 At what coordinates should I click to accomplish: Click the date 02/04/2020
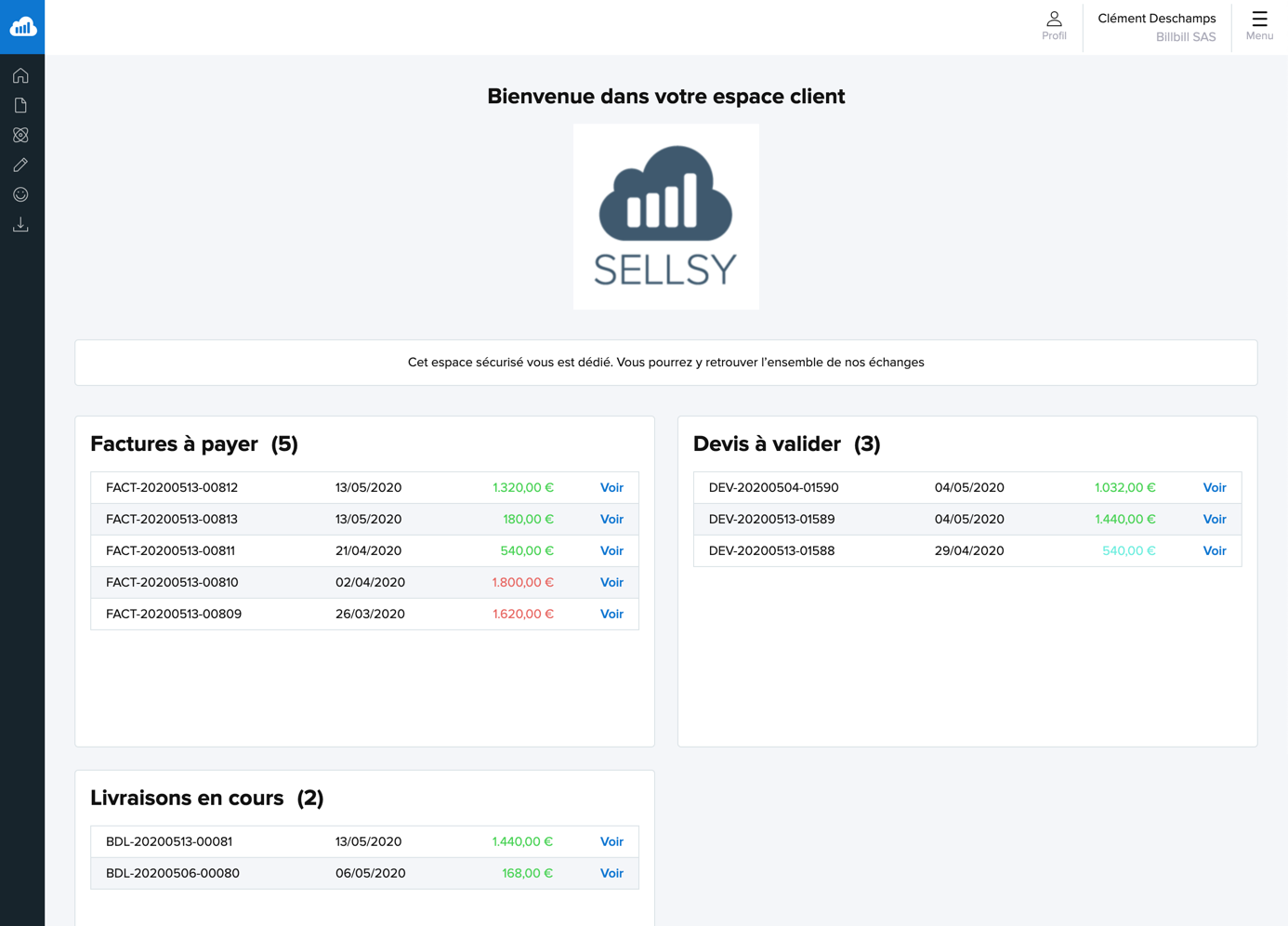click(x=370, y=582)
